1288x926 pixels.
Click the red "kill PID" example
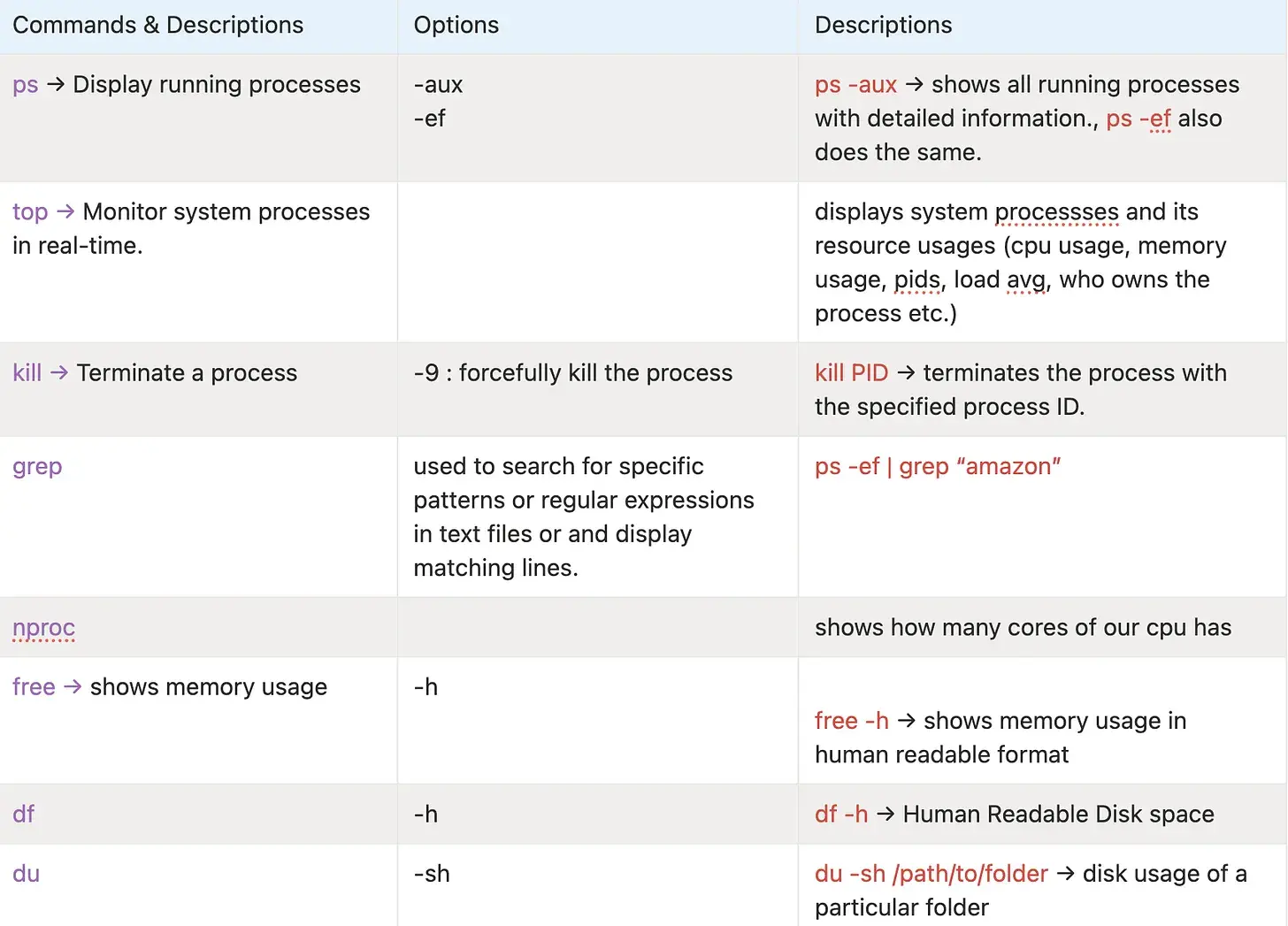tap(851, 373)
